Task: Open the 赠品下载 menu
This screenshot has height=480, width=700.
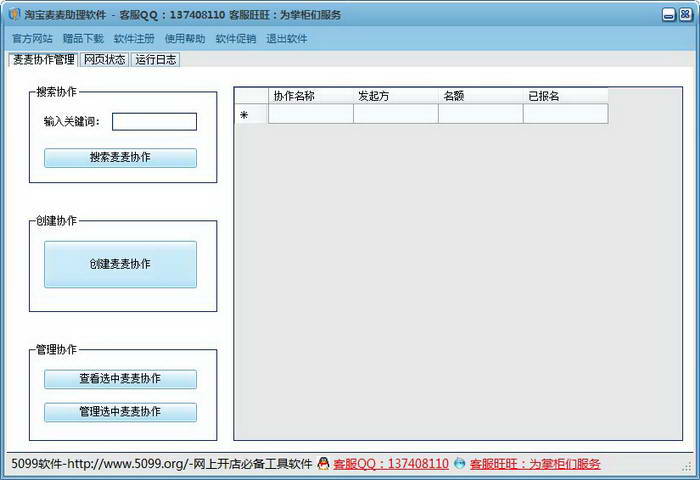Action: click(x=83, y=39)
